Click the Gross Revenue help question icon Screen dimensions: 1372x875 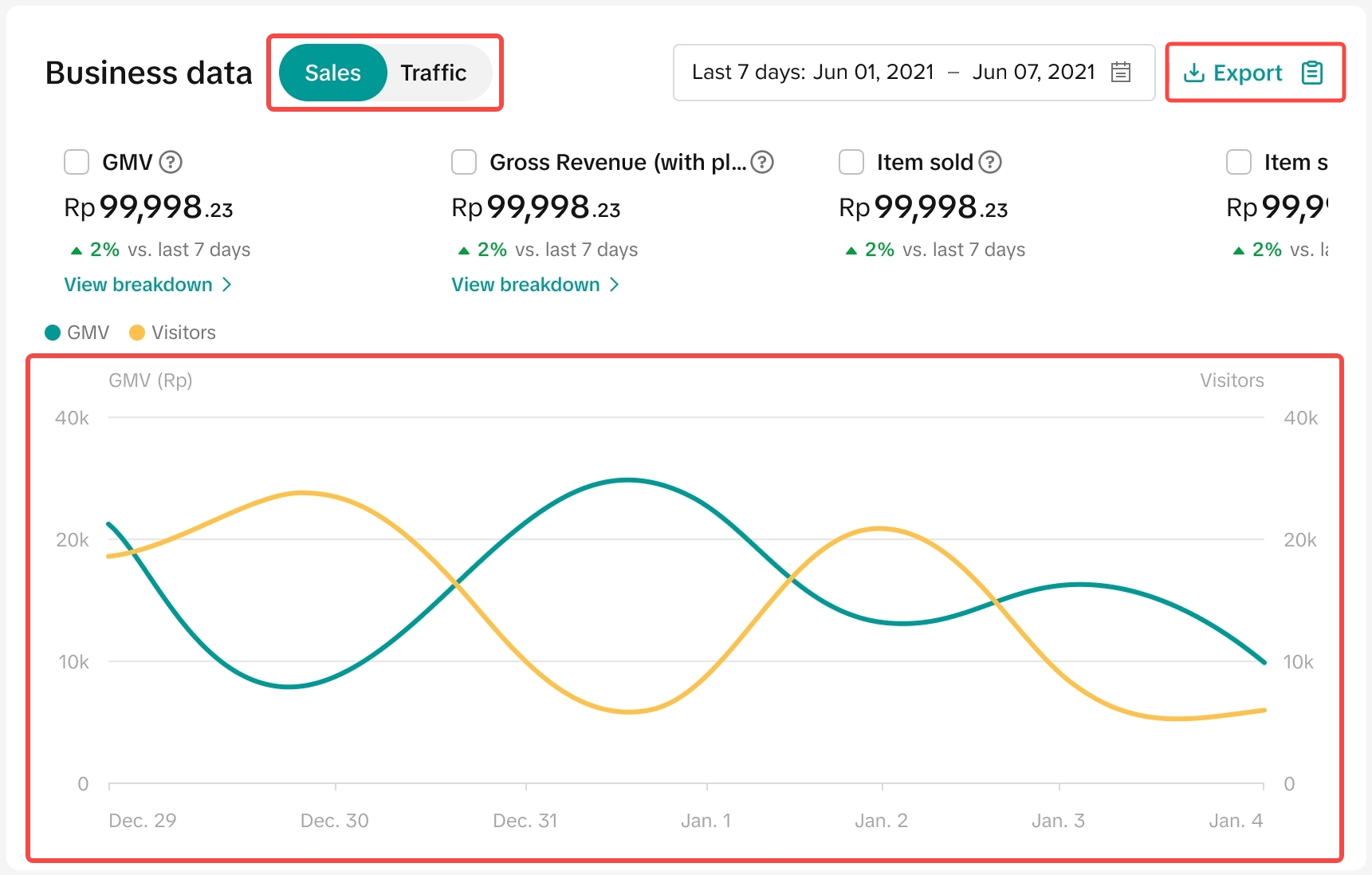762,162
